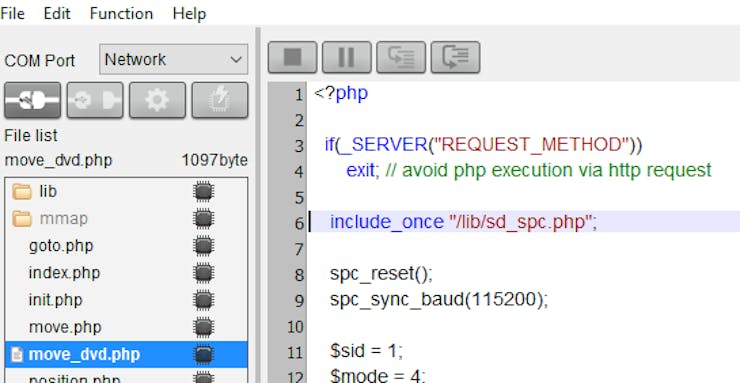This screenshot has width=740, height=383.
Task: Open the COM Port Network dropdown
Action: click(173, 59)
